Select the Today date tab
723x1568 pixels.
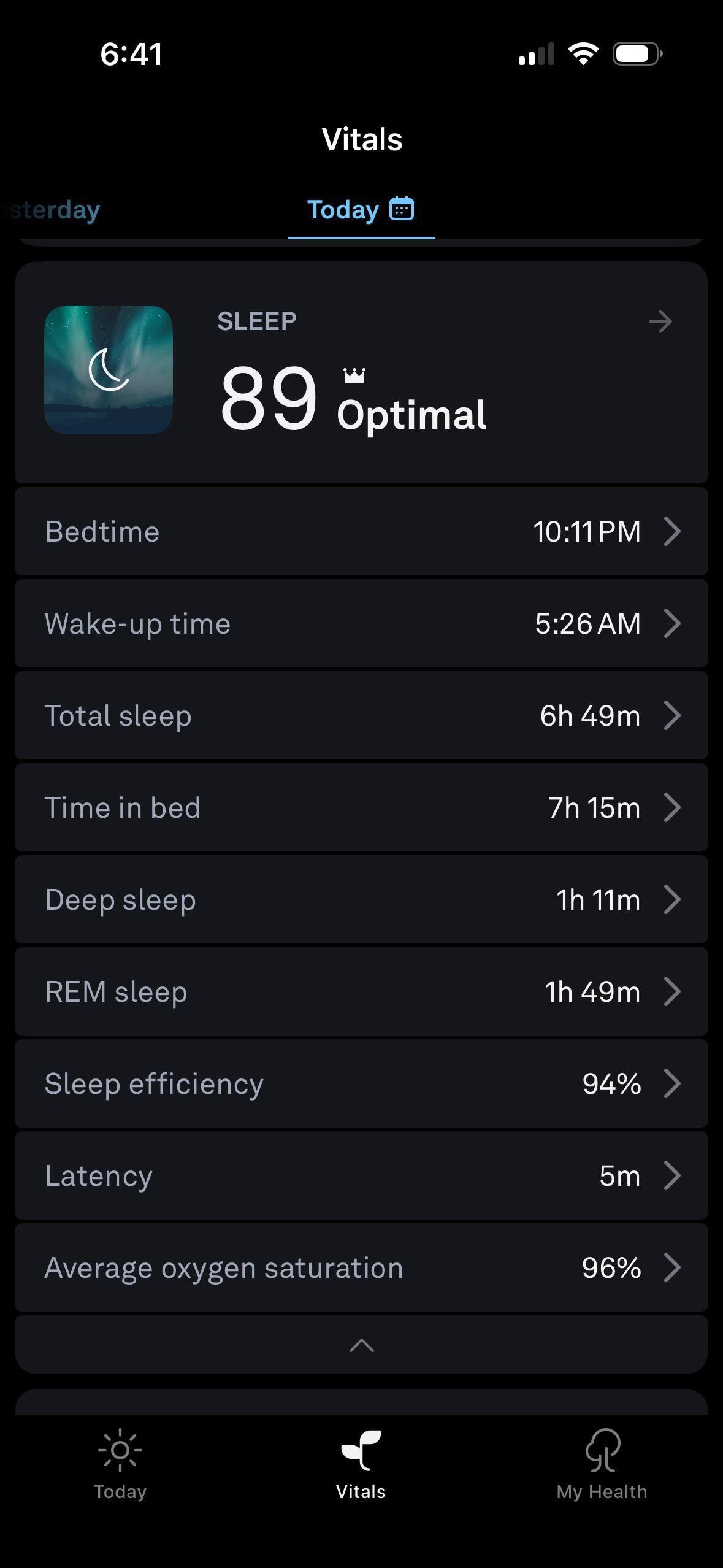pyautogui.click(x=343, y=210)
